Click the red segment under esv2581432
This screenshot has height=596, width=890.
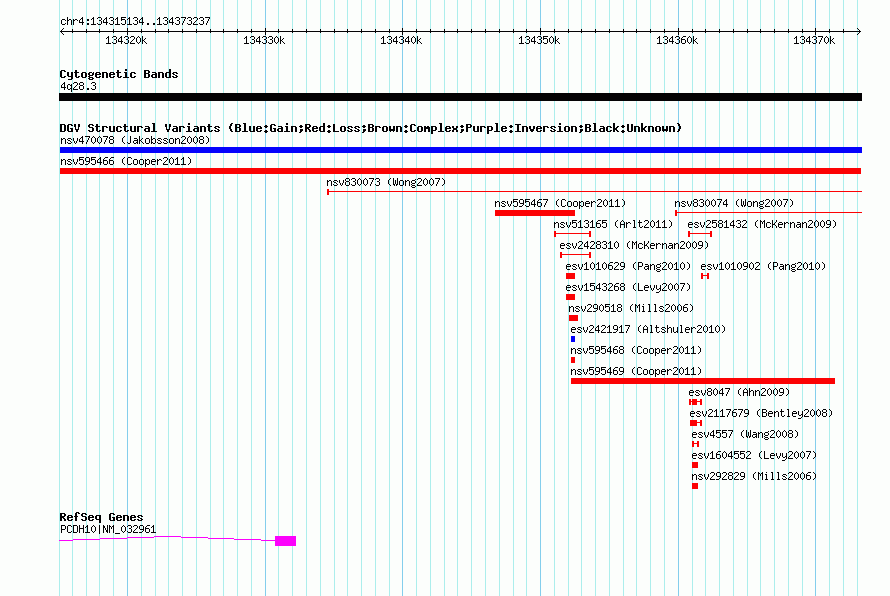point(700,234)
